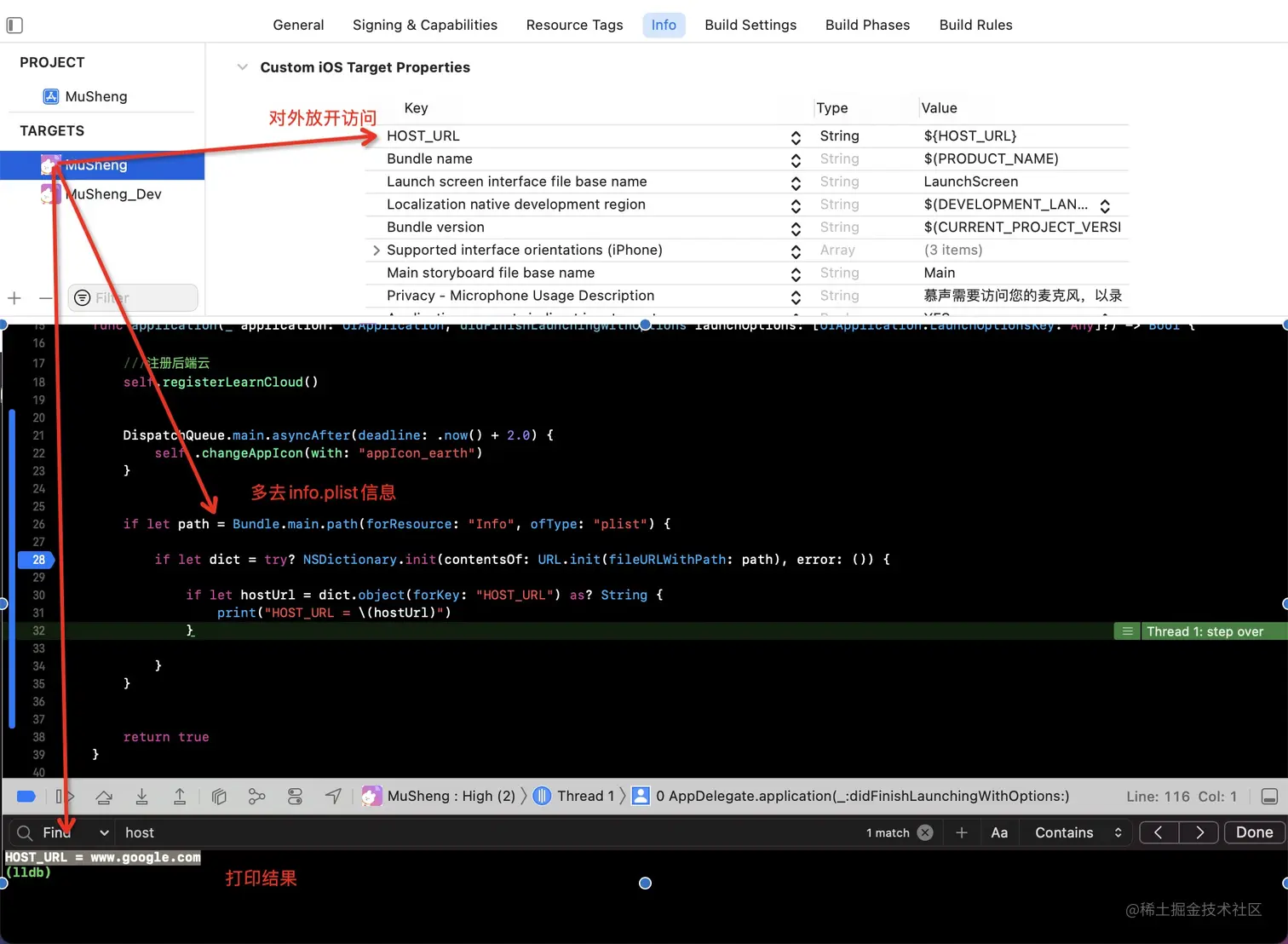The width and height of the screenshot is (1288, 944).
Task: Open key stepper for Bundle version row
Action: [796, 228]
